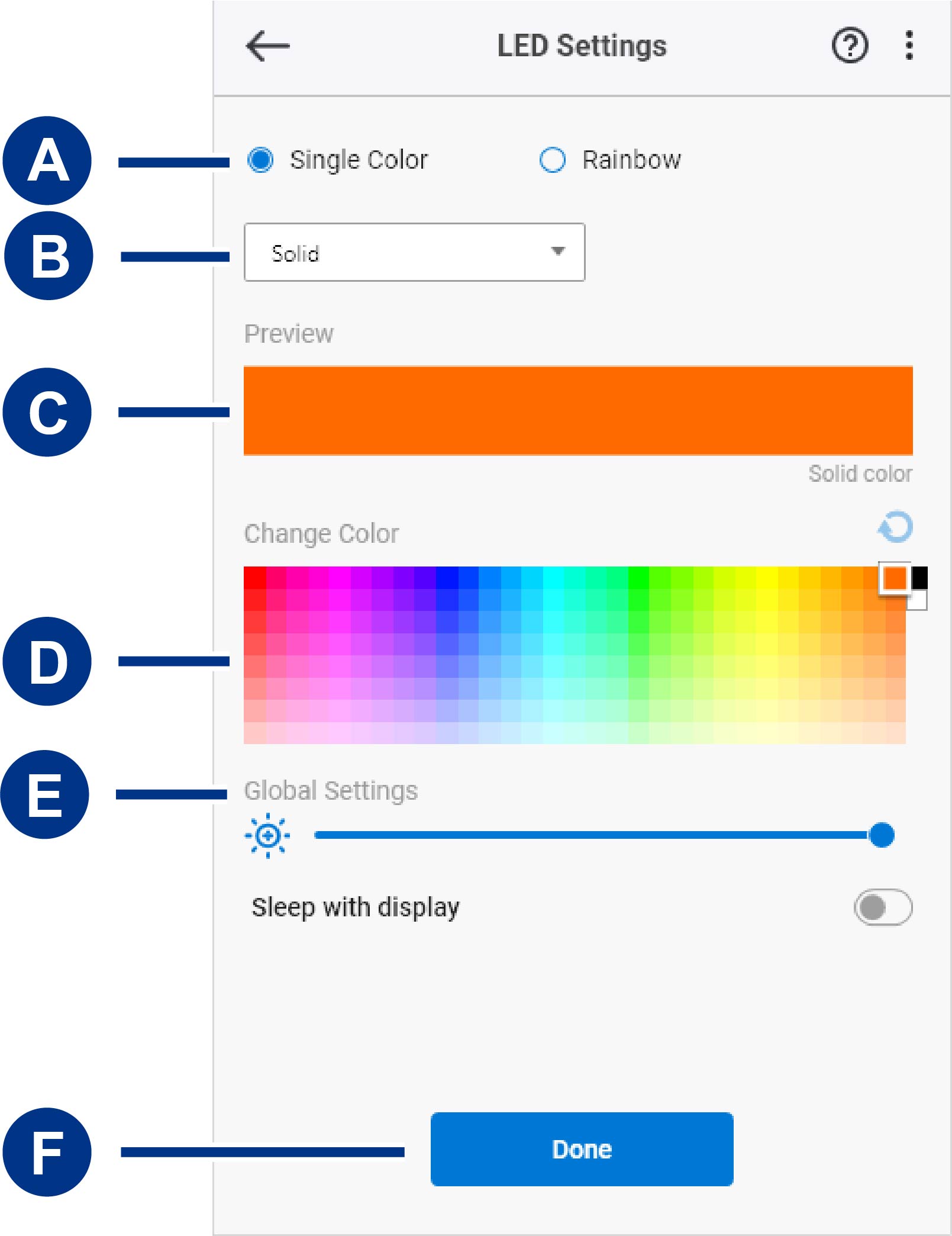Click the orange preview color bar
This screenshot has height=1236, width=952.
pyautogui.click(x=578, y=411)
